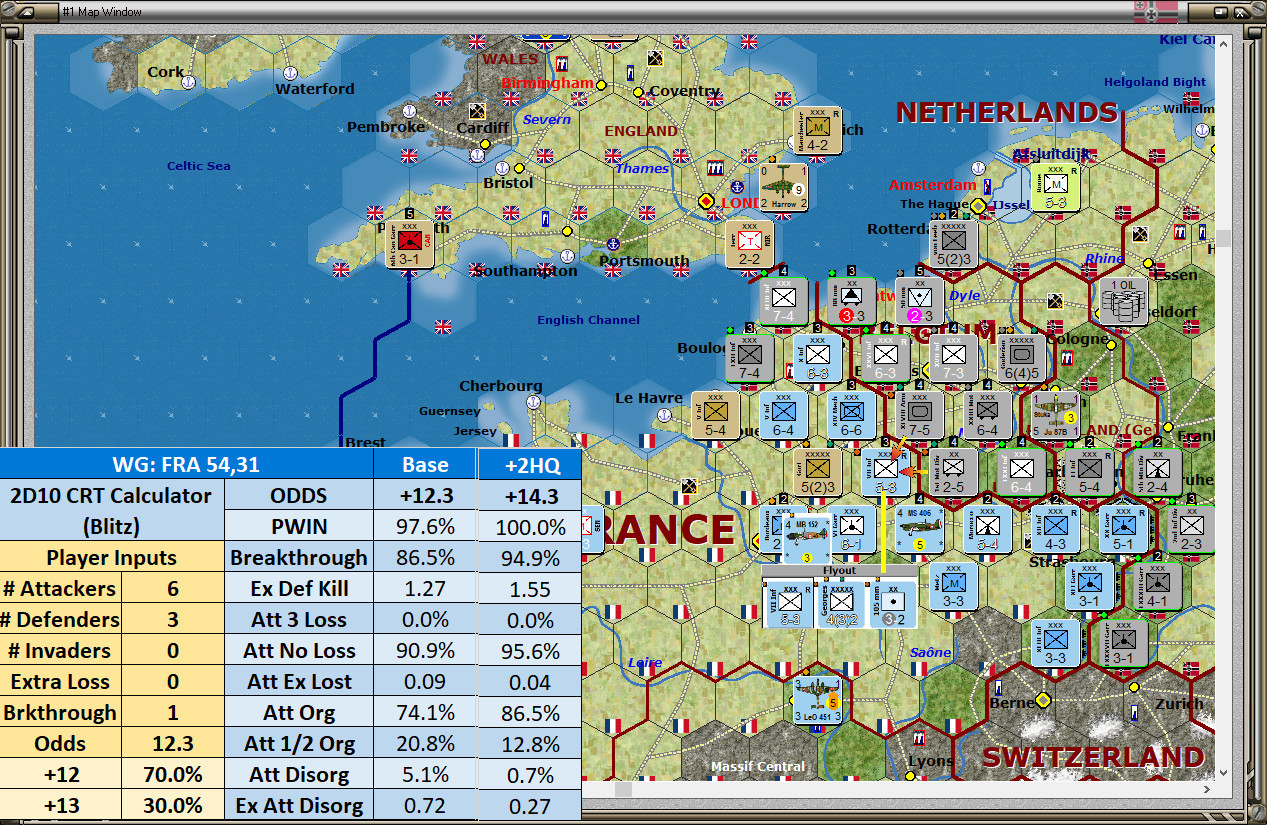Screen dimensions: 1267x825
Task: Select the German 2-4 division counter
Action: [1157, 472]
